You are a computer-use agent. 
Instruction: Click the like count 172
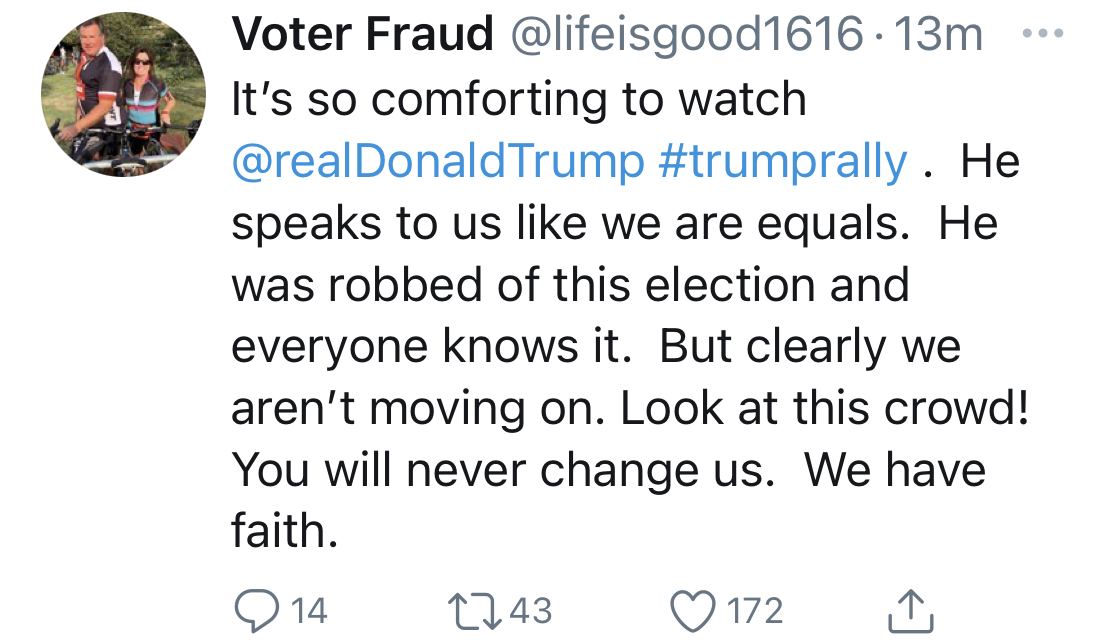755,610
